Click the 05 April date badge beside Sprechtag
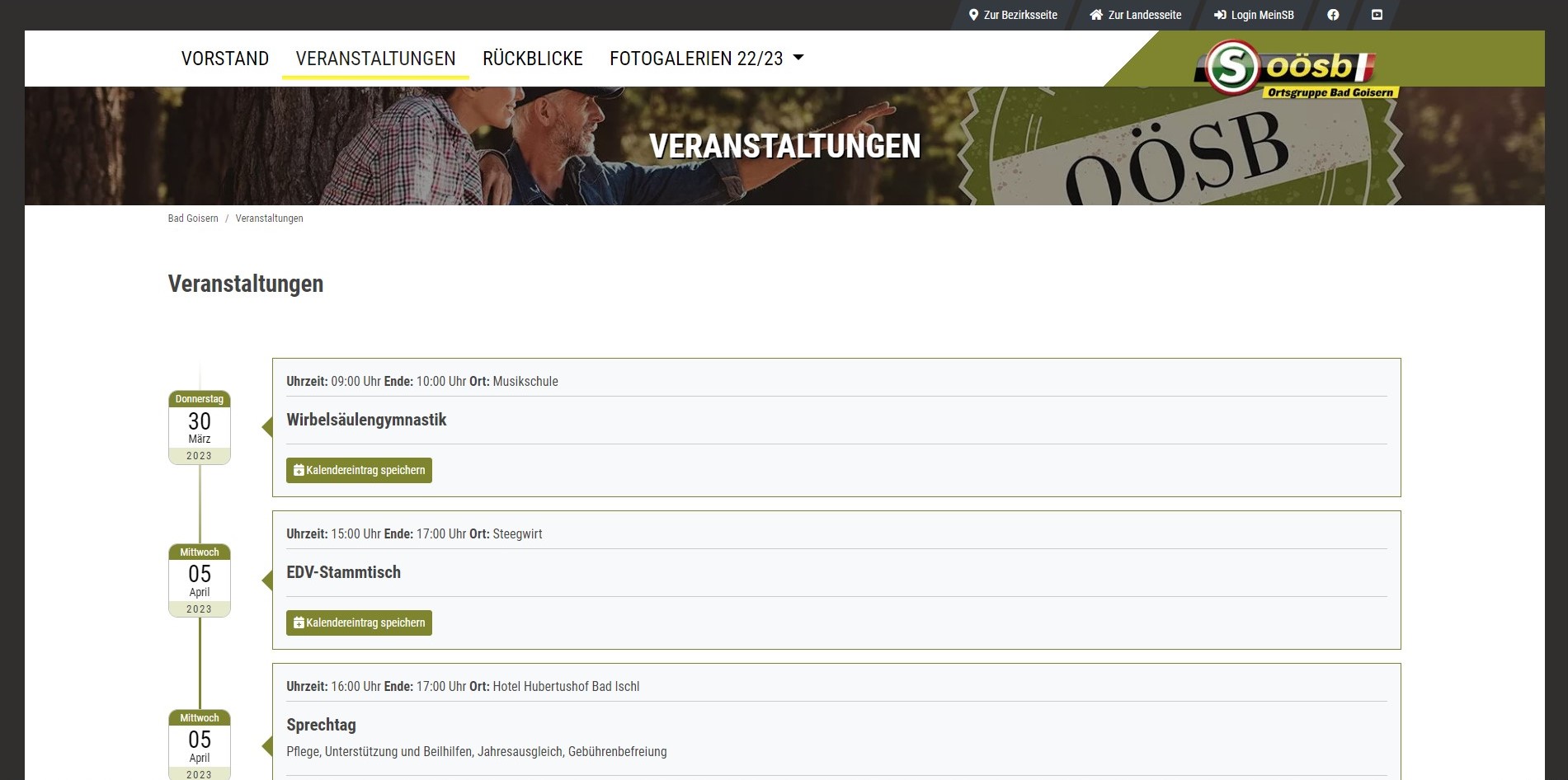The image size is (1568, 780). pos(200,745)
